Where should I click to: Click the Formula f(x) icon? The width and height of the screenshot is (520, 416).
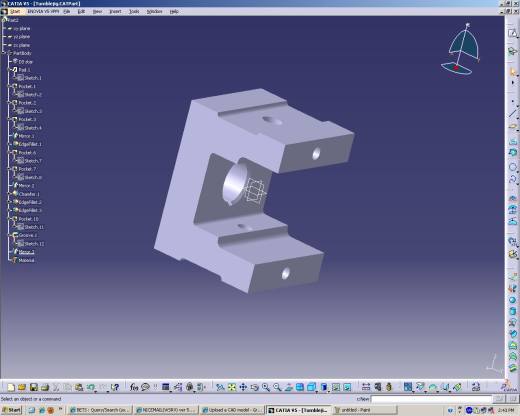coord(134,387)
